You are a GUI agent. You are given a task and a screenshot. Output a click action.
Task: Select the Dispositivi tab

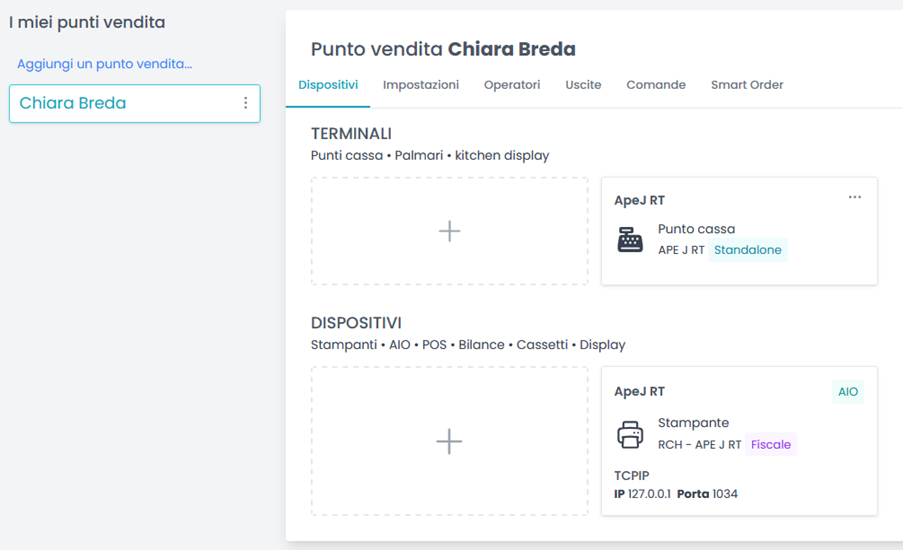coord(328,85)
